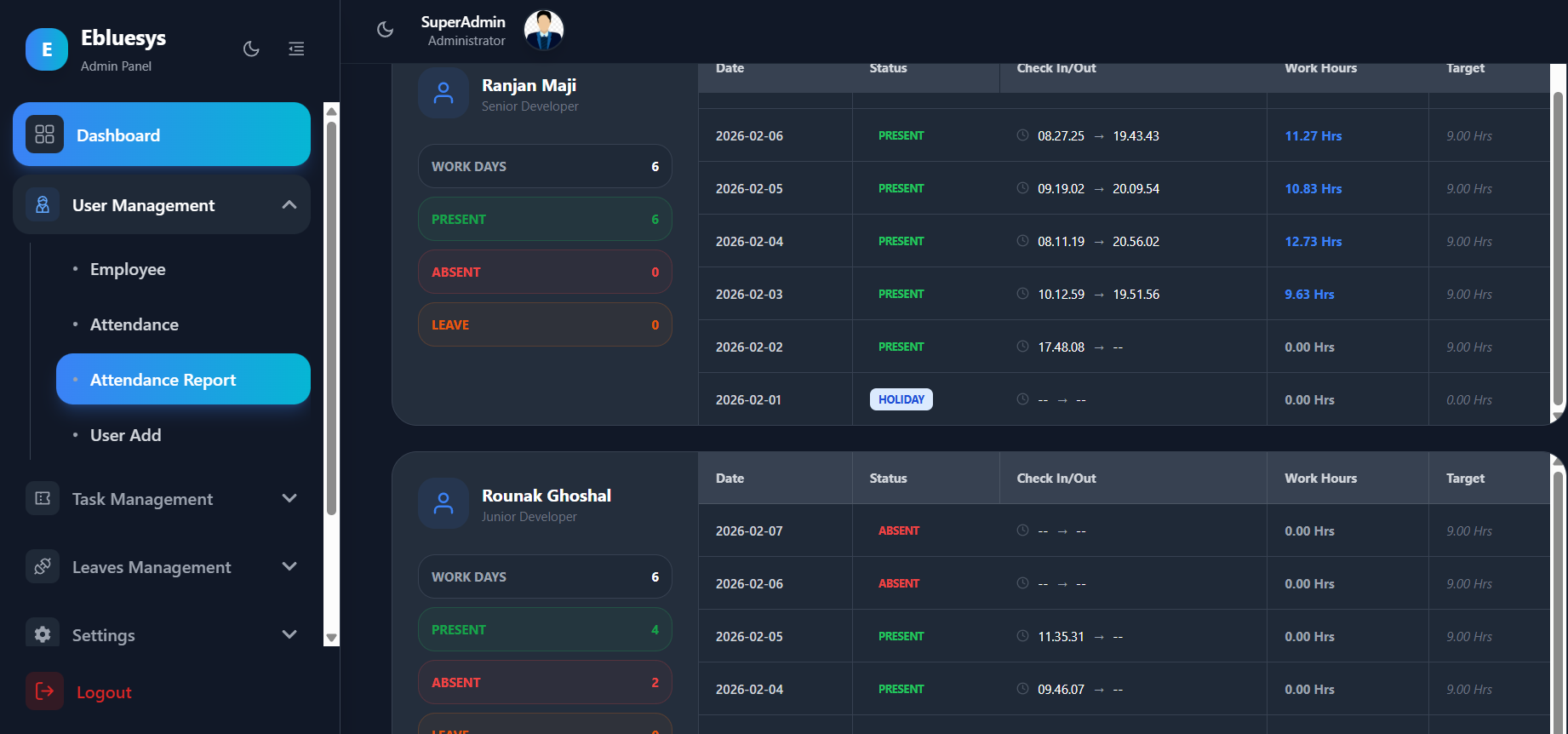Go to User Add page
Viewport: 1568px width, 734px height.
125,435
